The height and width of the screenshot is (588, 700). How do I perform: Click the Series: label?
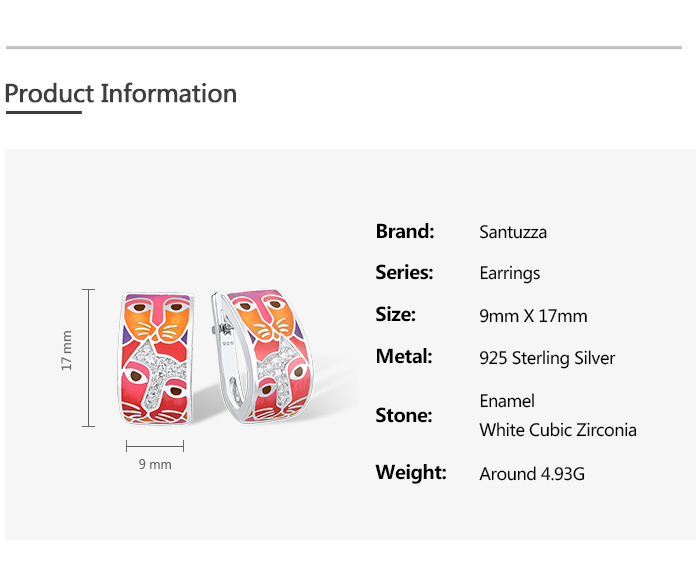click(x=404, y=273)
